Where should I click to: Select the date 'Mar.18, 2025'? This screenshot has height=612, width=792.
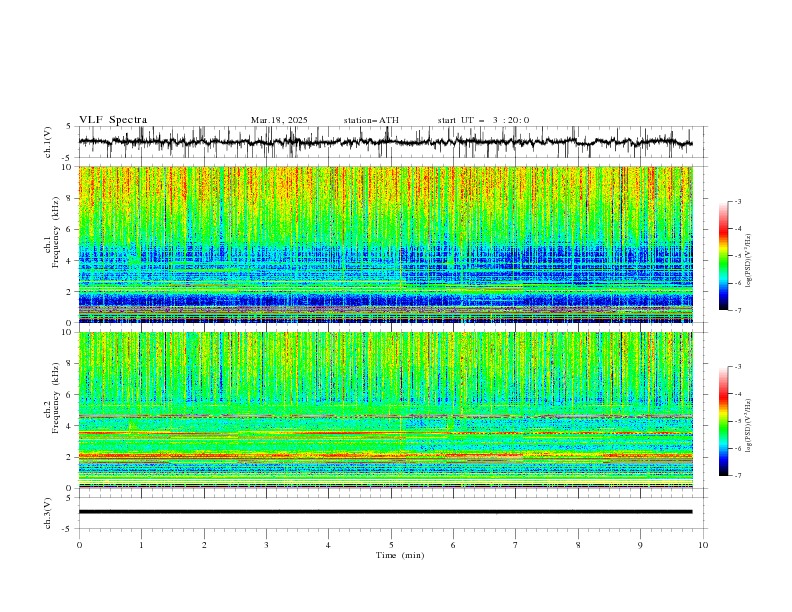[279, 120]
